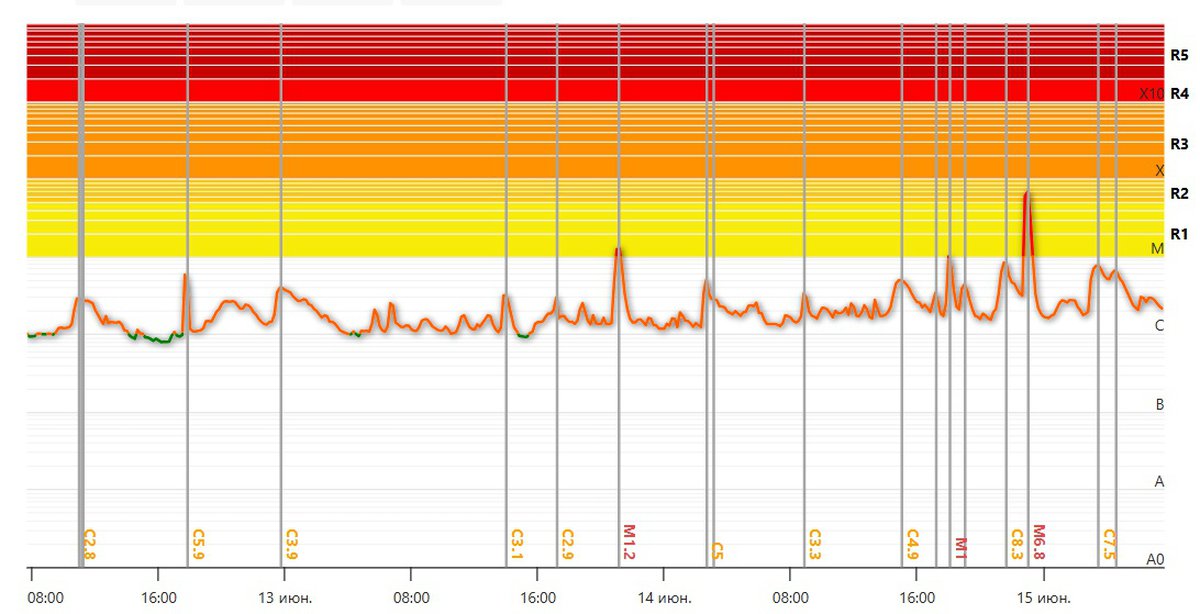Click the R5 radio blackout scale label

1179,56
